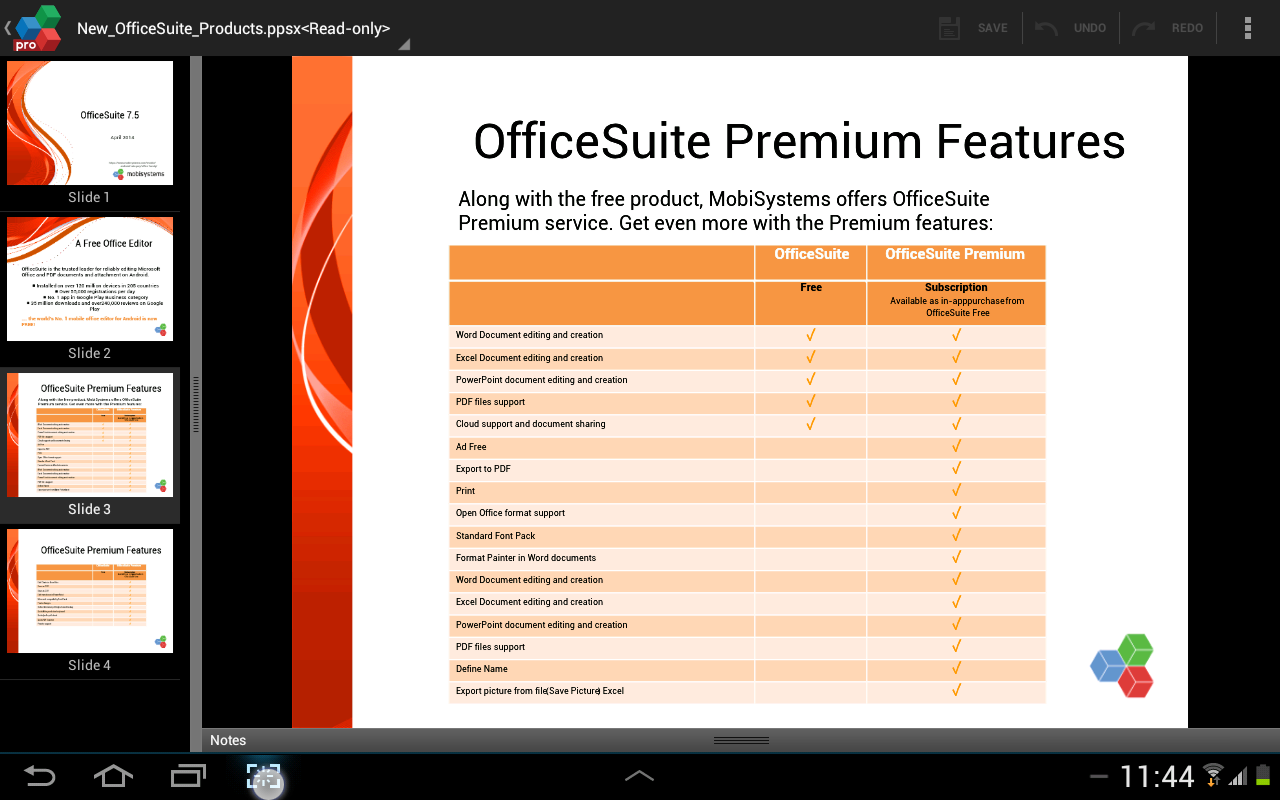Click the SAVE button label
This screenshot has height=800, width=1280.
click(993, 28)
